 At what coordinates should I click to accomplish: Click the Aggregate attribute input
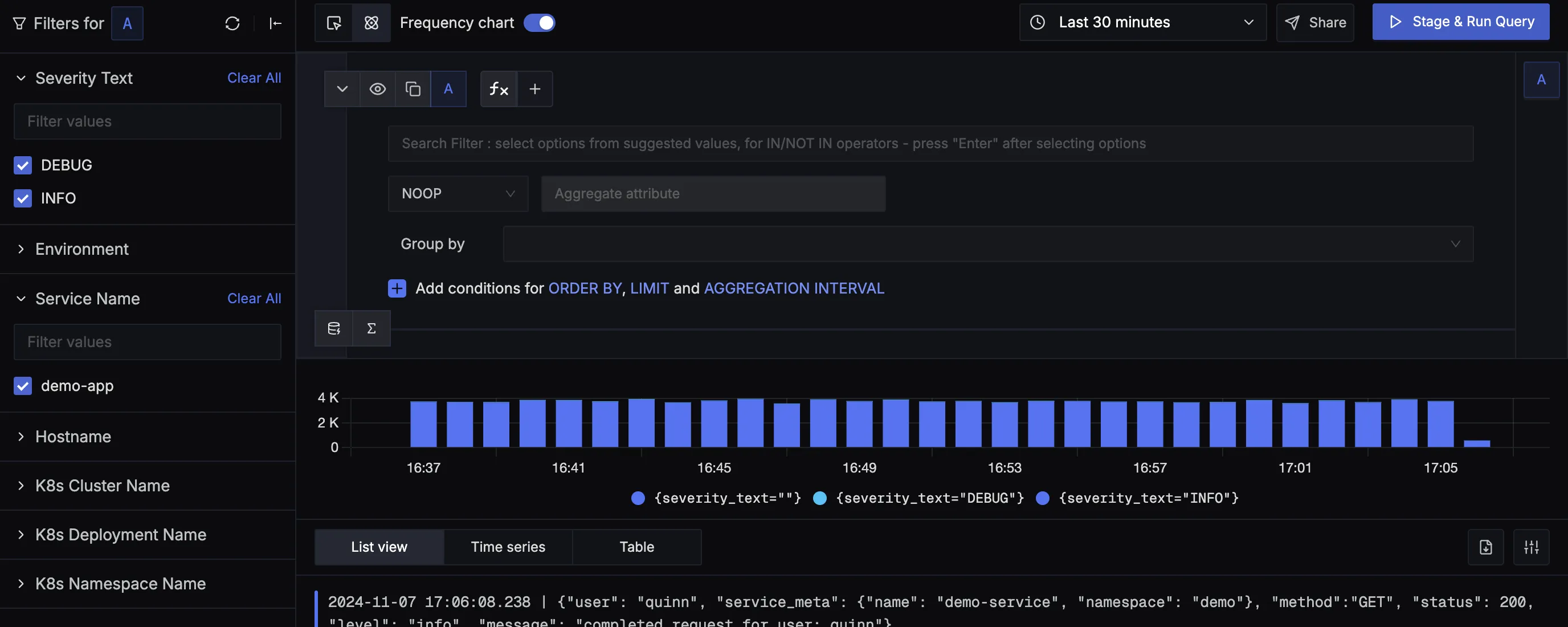[713, 194]
